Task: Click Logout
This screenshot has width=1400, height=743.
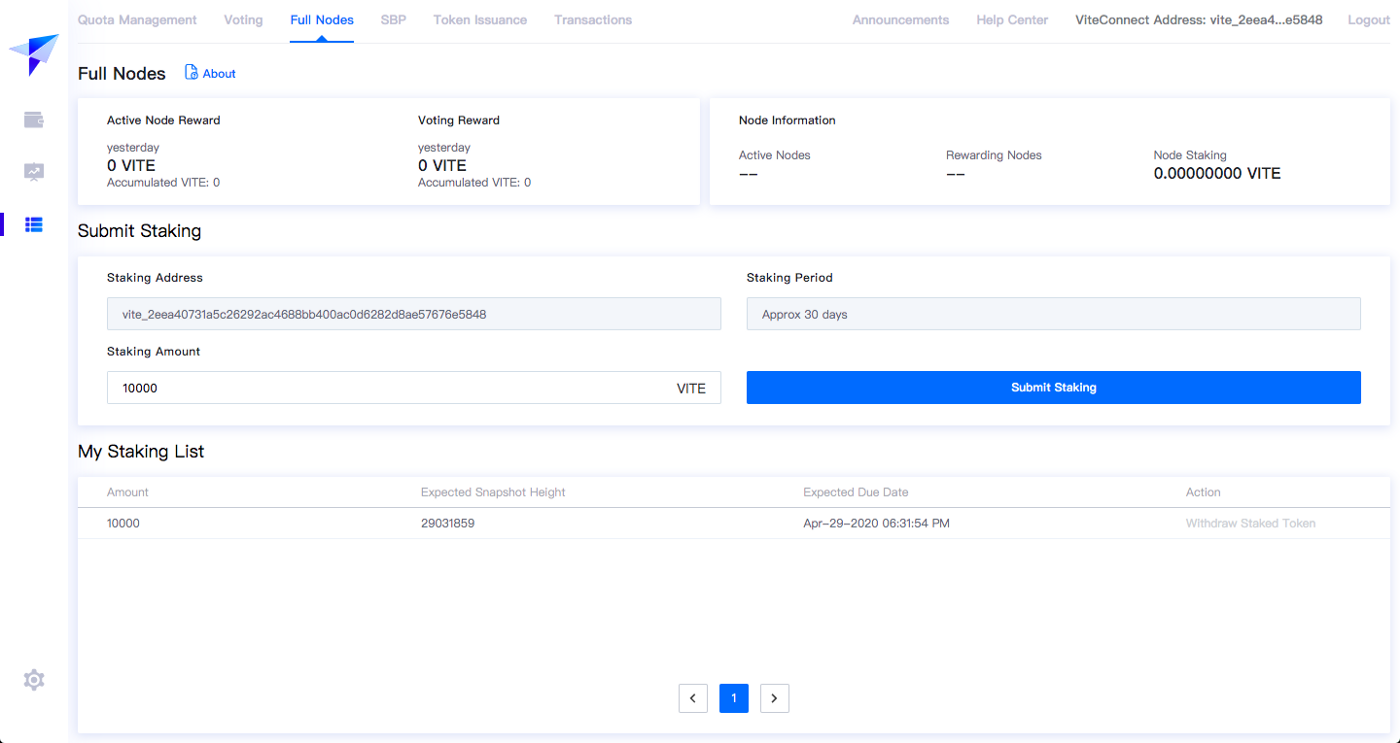Action: pos(1369,20)
